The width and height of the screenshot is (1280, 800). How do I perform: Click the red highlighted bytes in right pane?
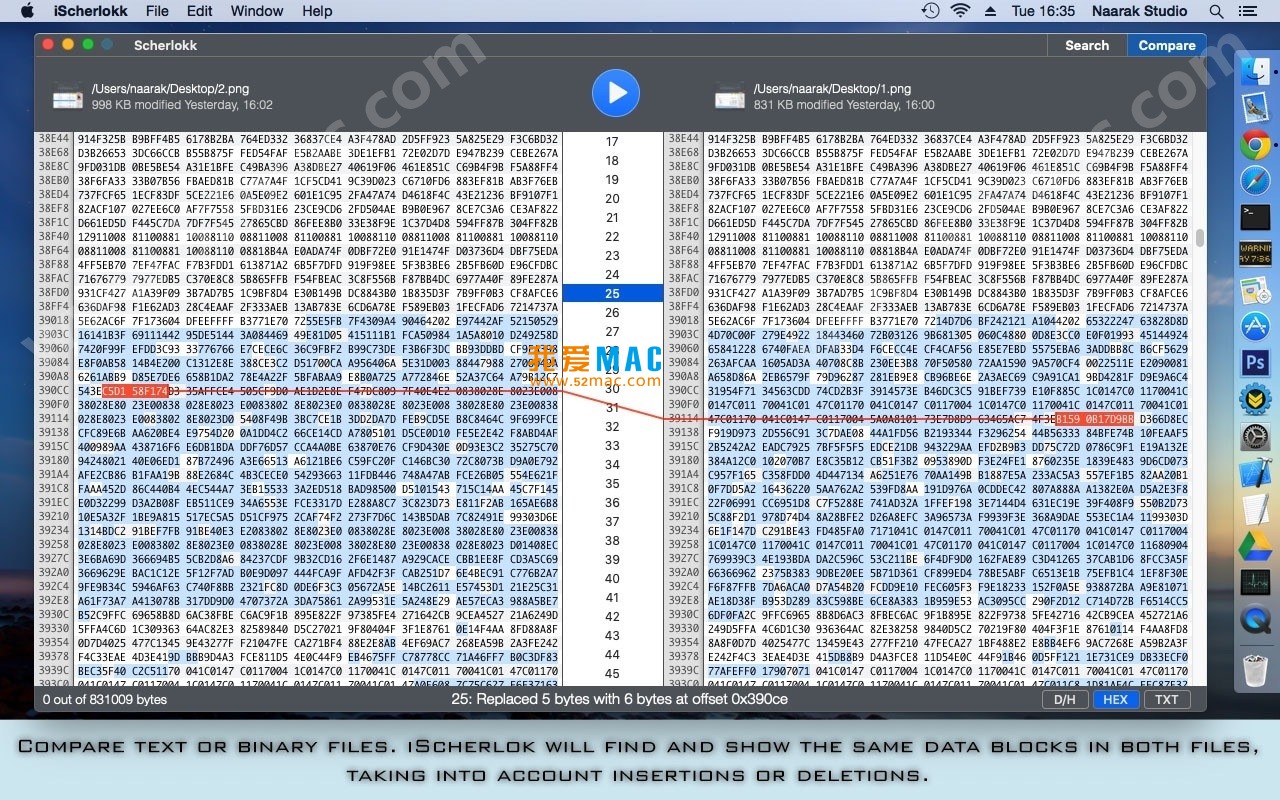(x=1094, y=418)
